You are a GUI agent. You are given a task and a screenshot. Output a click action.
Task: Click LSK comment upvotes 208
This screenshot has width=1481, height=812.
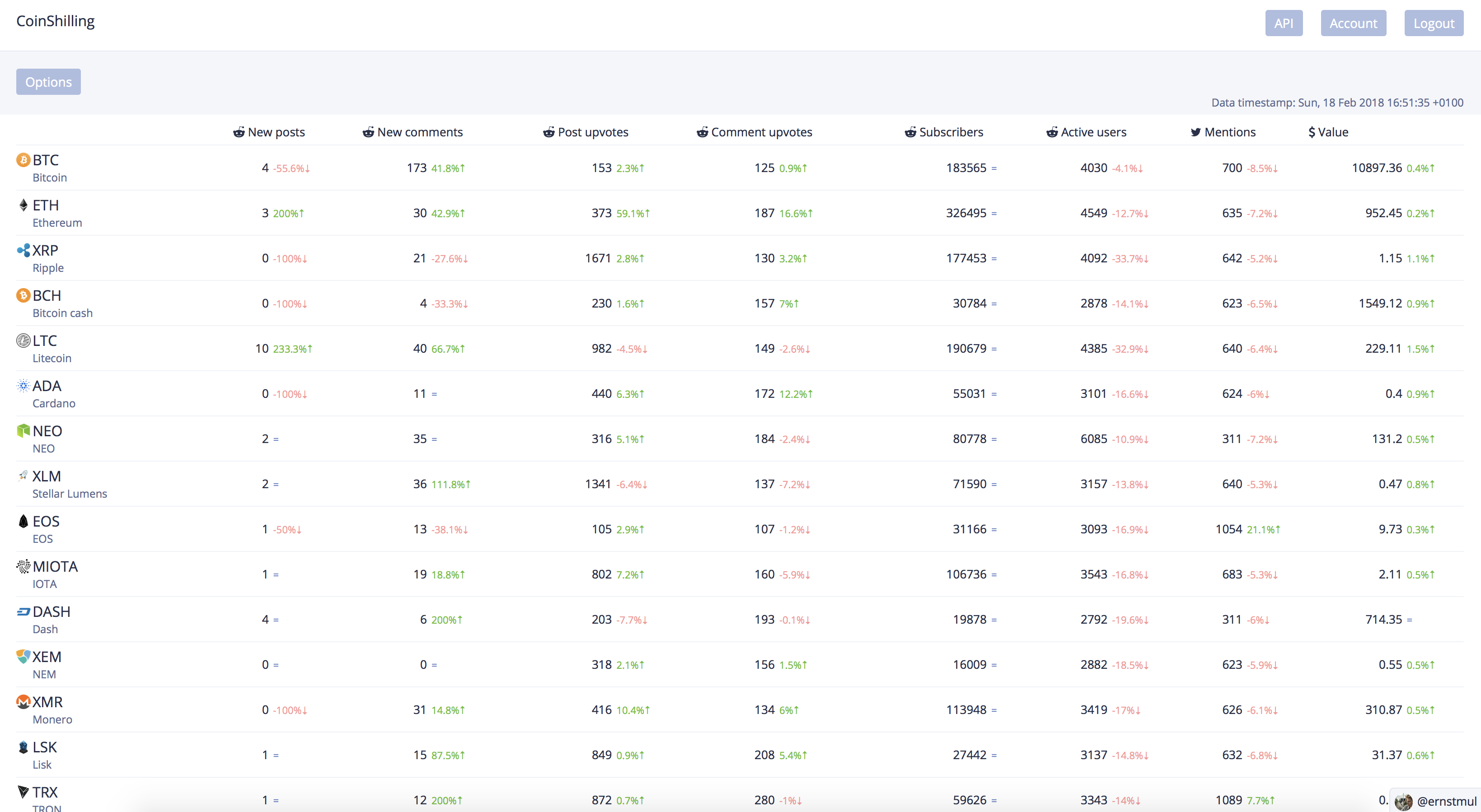(764, 755)
